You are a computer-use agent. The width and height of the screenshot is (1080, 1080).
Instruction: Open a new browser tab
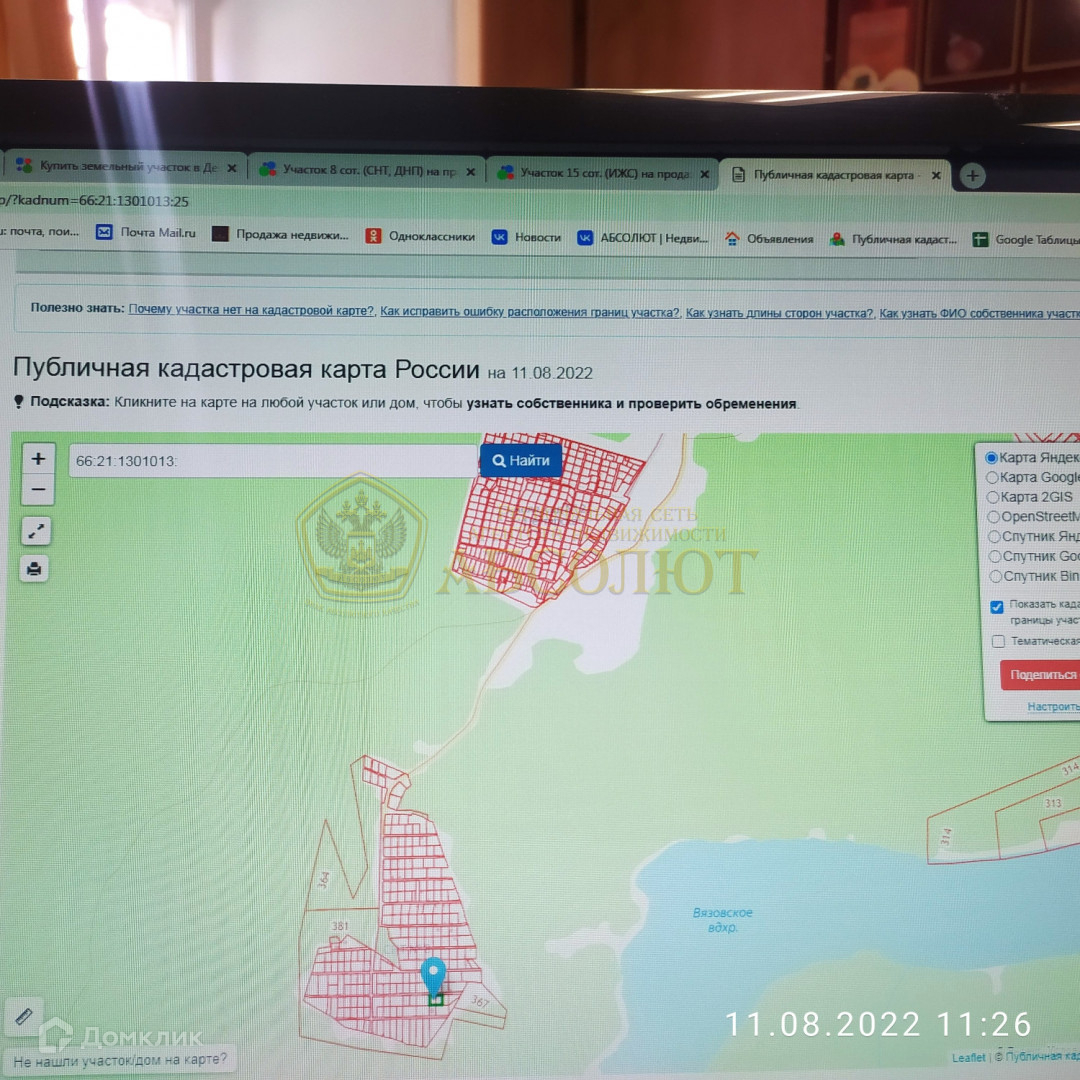point(973,176)
